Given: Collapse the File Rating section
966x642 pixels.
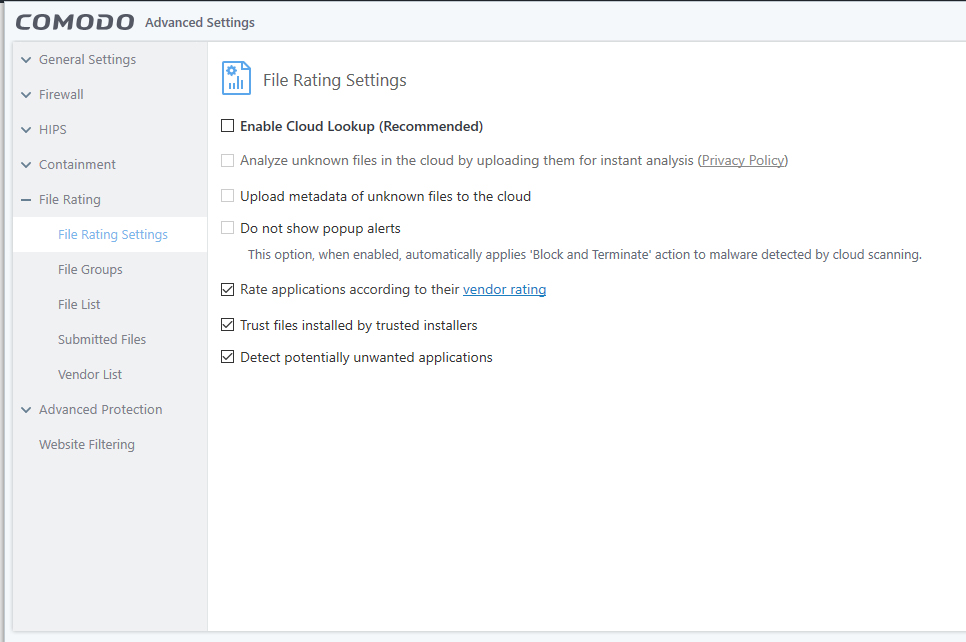Looking at the screenshot, I should (x=26, y=200).
